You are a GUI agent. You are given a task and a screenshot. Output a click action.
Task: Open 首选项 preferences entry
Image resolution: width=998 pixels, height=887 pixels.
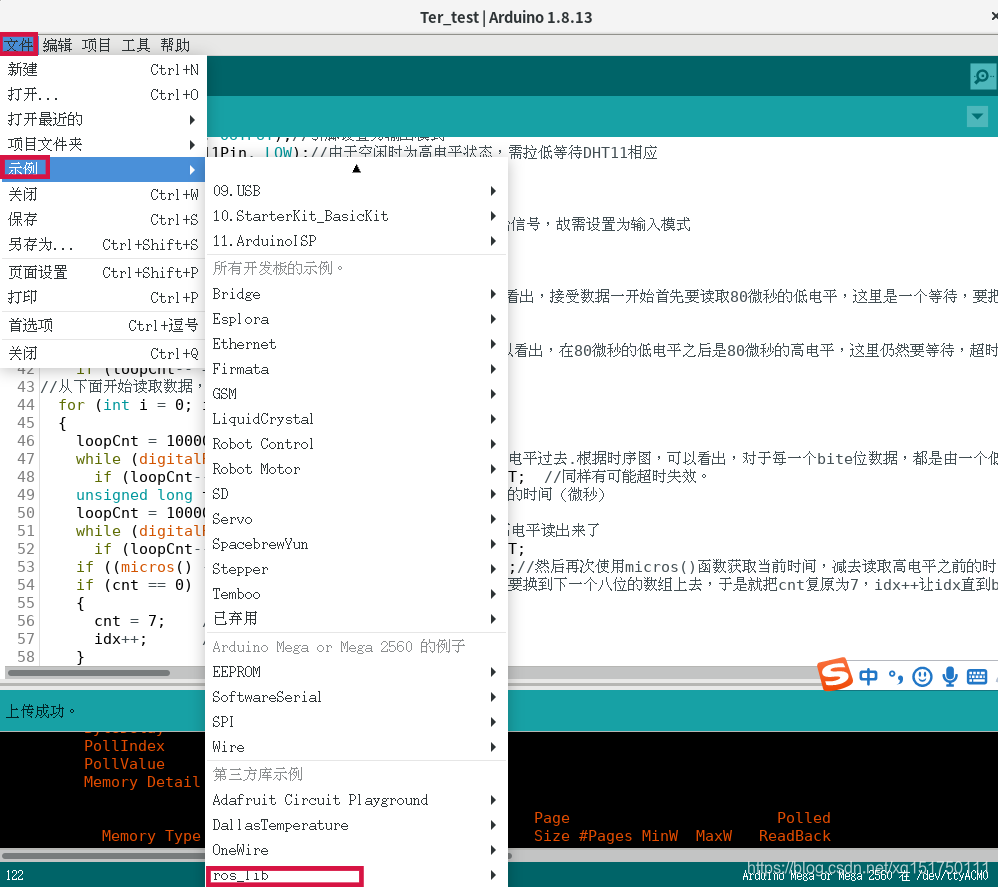click(103, 325)
